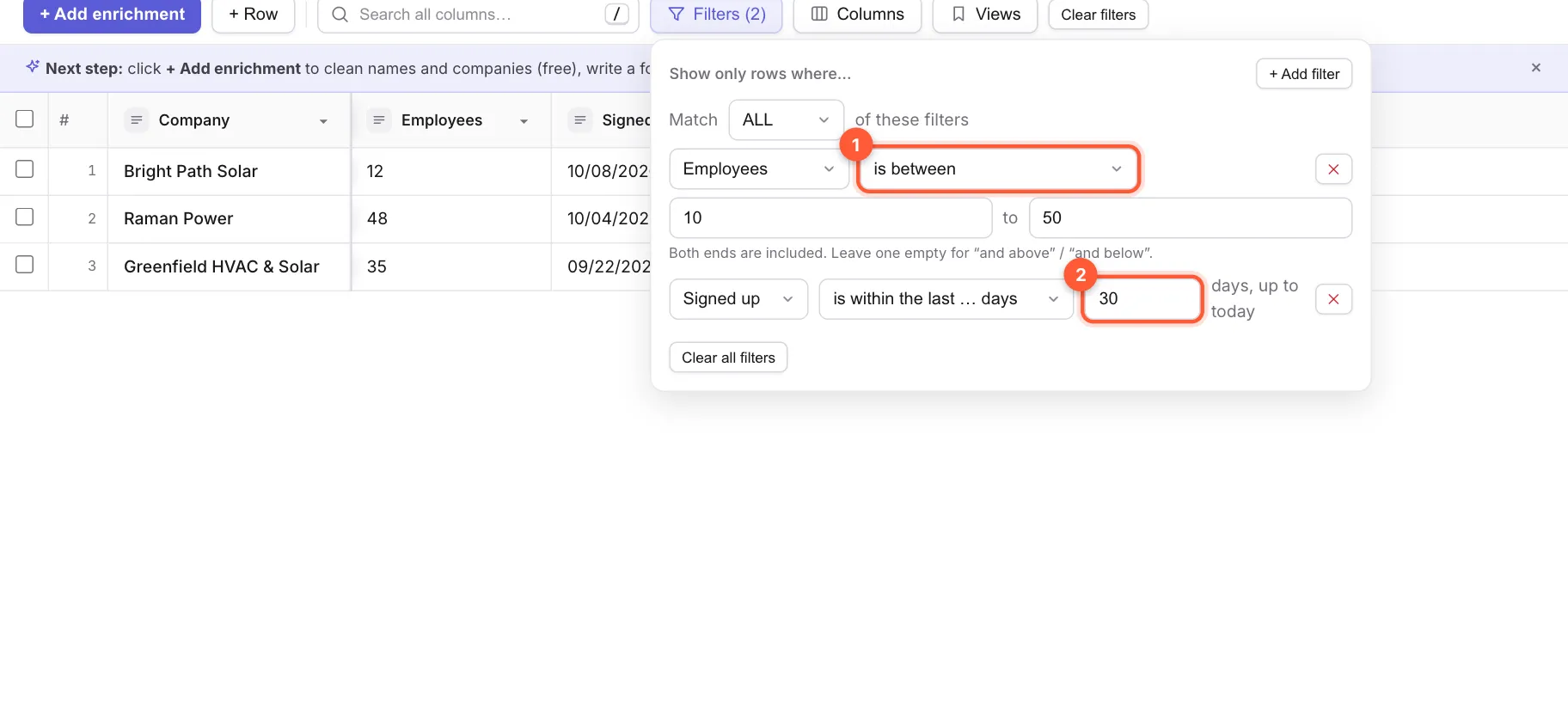Click the Add filter button

pyautogui.click(x=1304, y=74)
